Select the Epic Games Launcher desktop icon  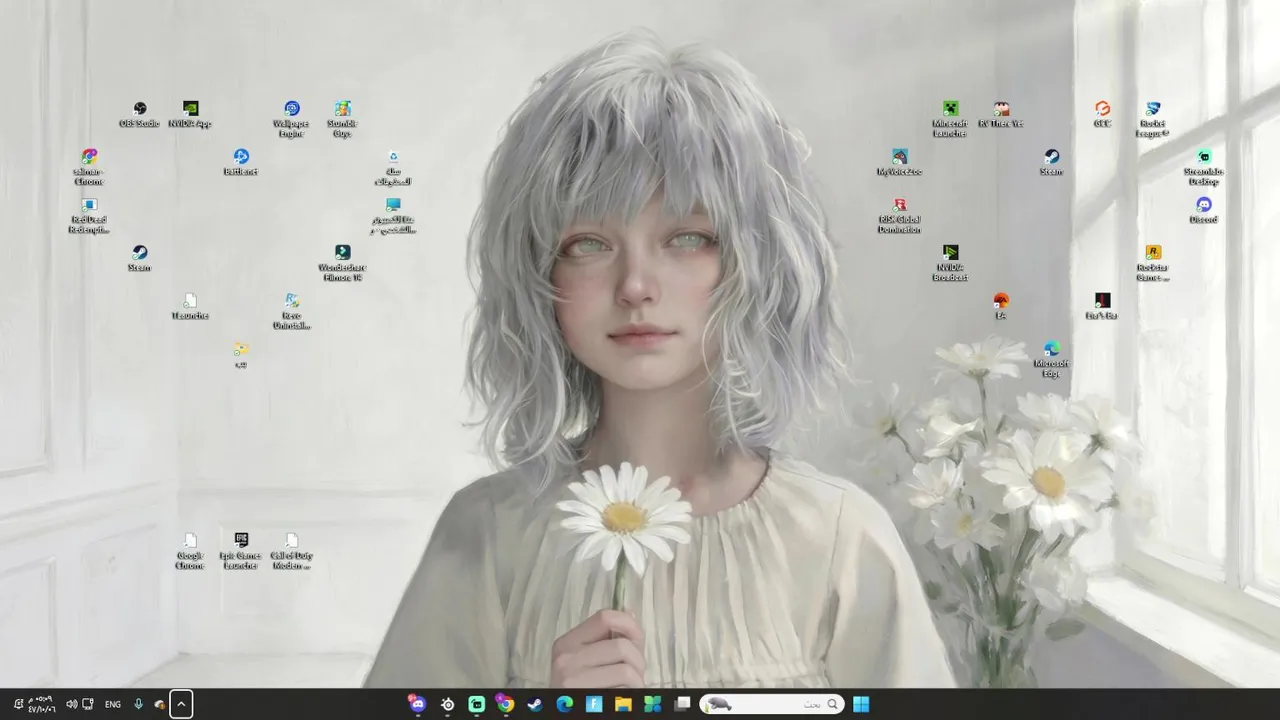pyautogui.click(x=241, y=551)
